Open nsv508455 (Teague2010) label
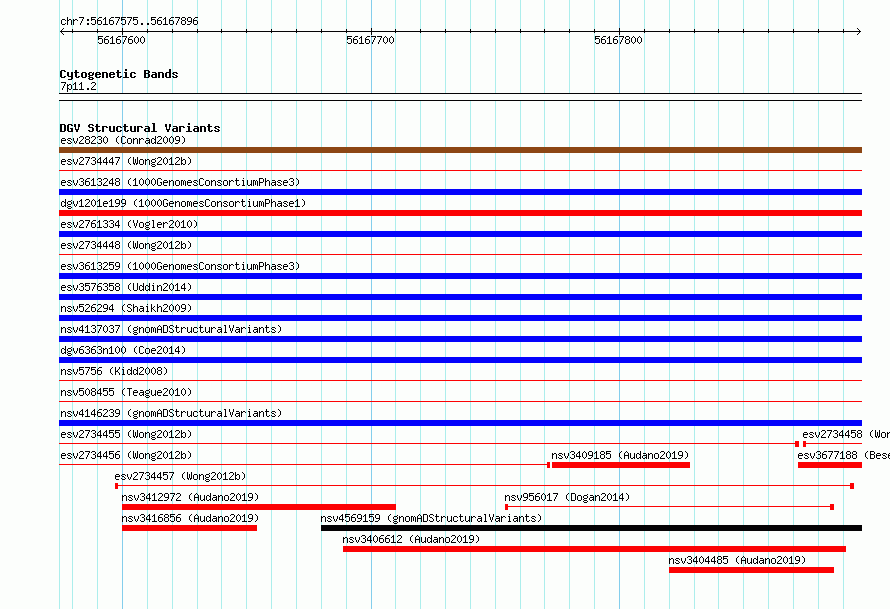 click(x=126, y=392)
